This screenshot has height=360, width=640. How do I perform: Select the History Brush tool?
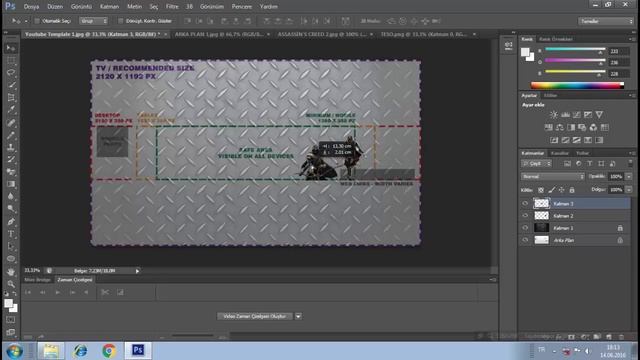pos(11,159)
